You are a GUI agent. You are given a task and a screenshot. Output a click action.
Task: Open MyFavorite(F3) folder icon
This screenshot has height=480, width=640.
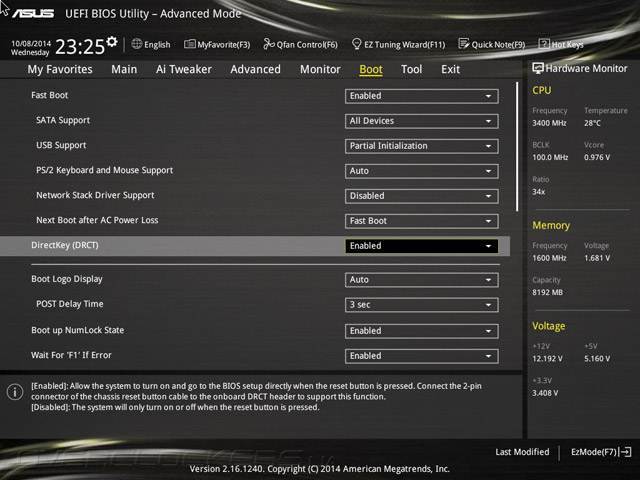tap(189, 44)
